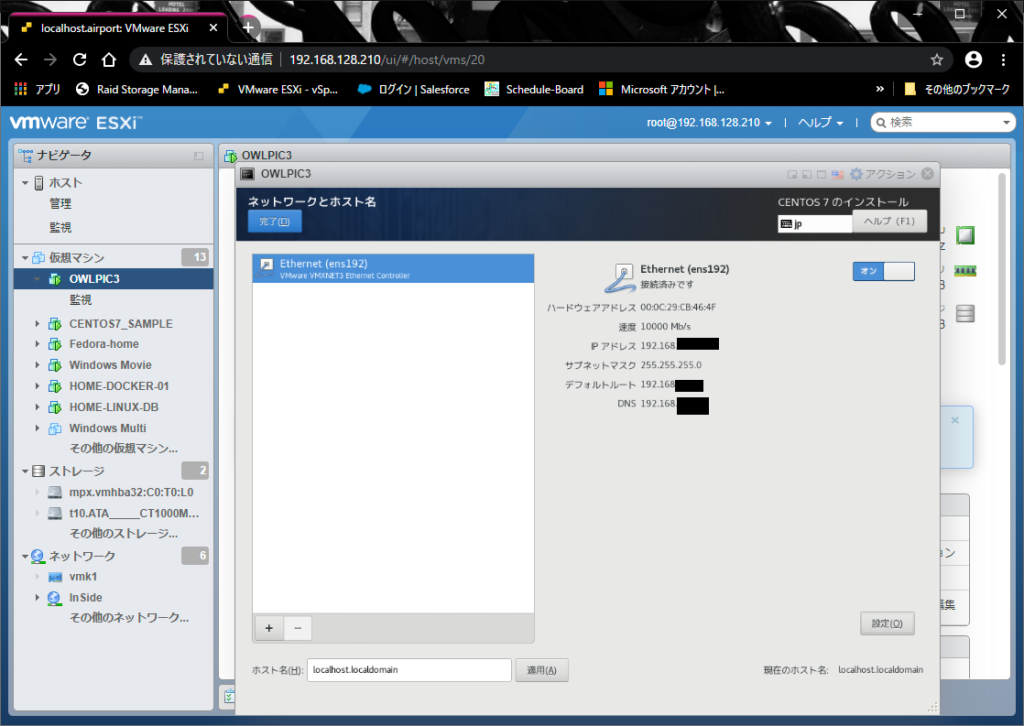Click the ESXi 検索 search box
The width and height of the screenshot is (1024, 726).
click(x=942, y=122)
